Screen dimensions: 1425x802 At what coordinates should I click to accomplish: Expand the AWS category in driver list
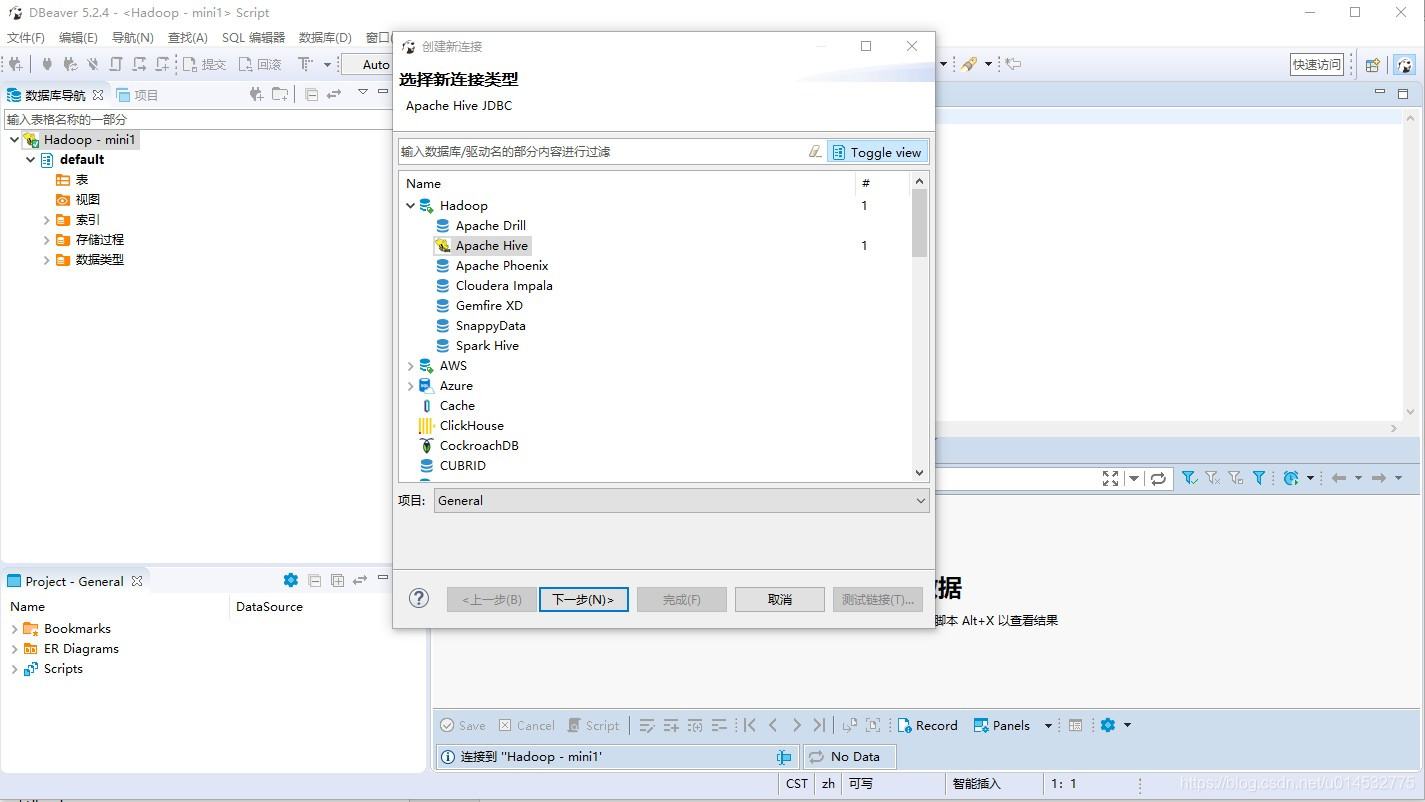point(410,365)
